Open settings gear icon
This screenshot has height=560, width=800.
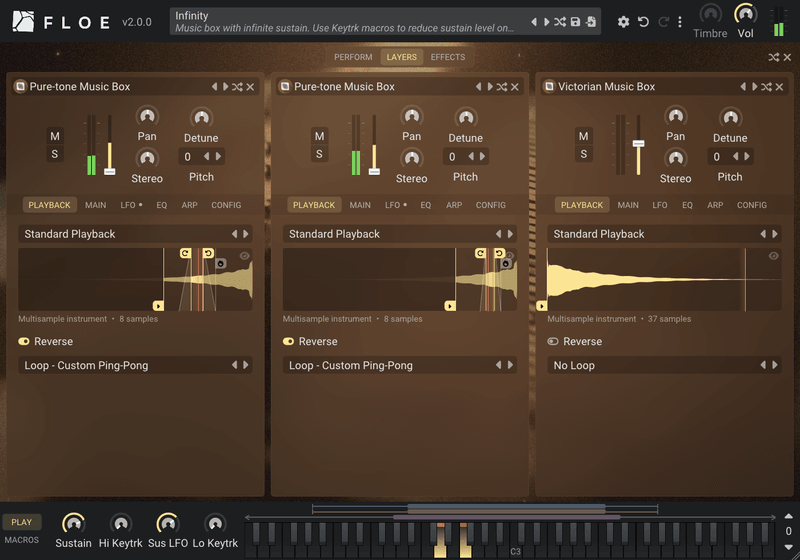click(623, 22)
